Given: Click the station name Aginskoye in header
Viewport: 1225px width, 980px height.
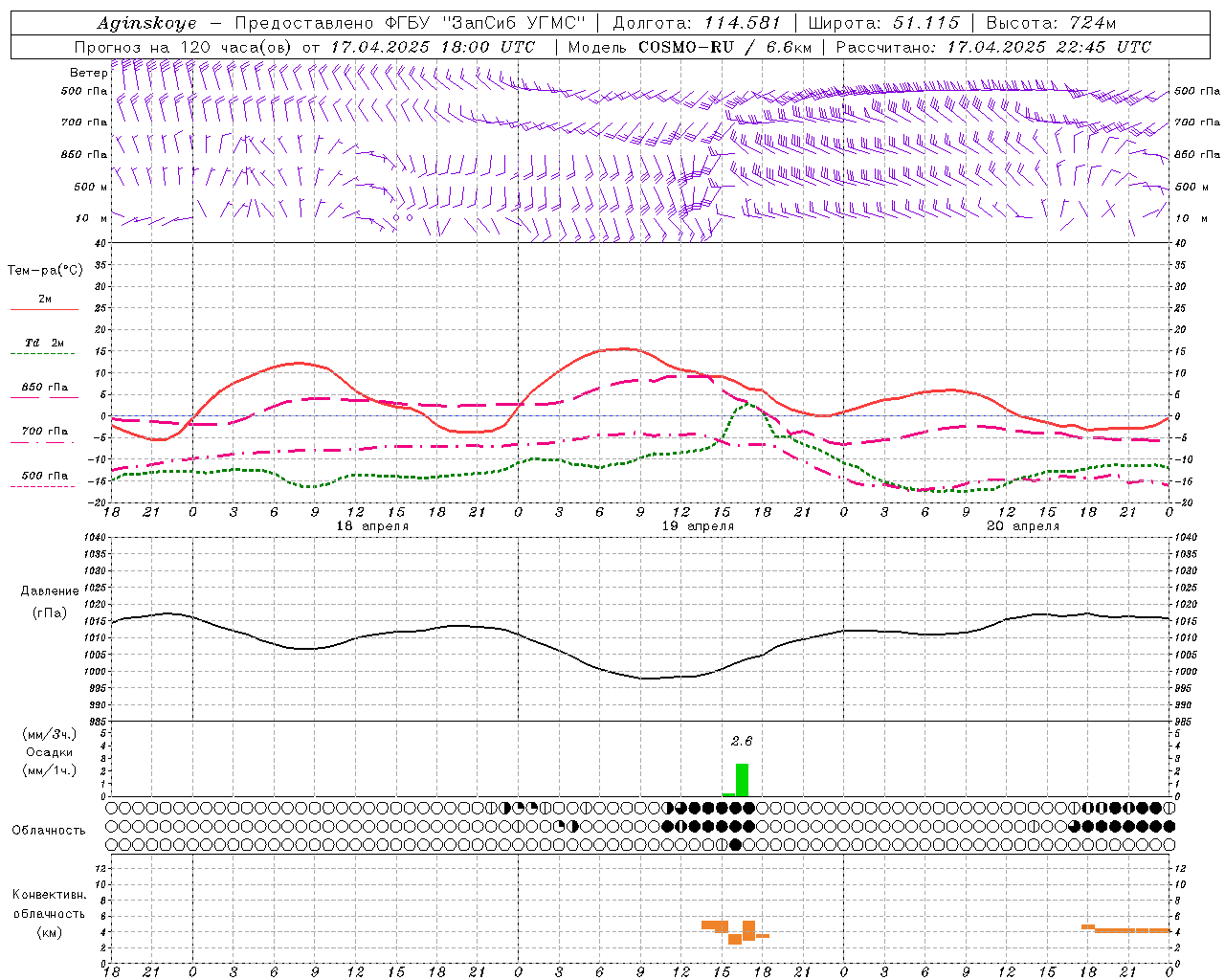Looking at the screenshot, I should (146, 23).
